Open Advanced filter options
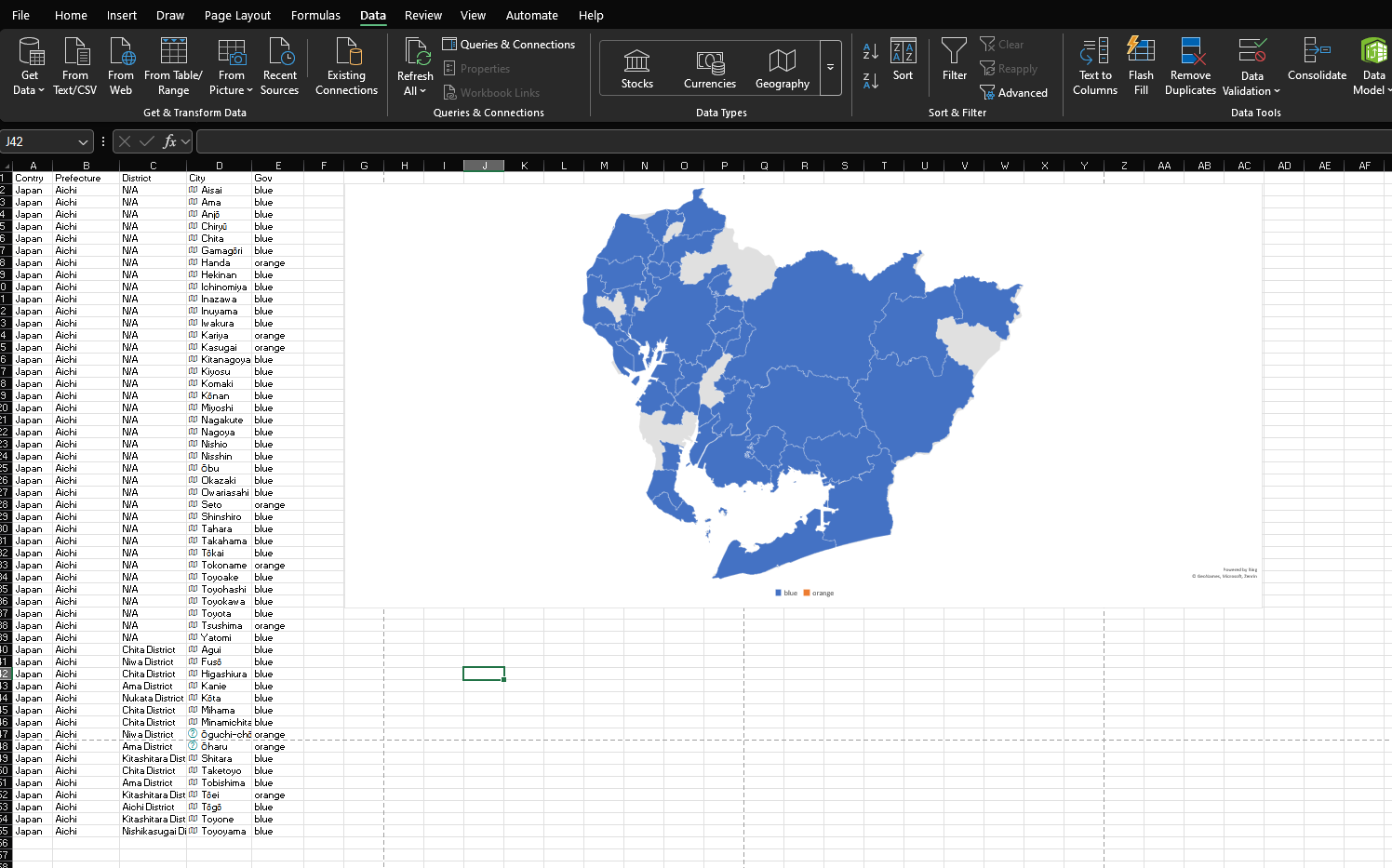Screen dimensions: 1392x868 (1013, 93)
